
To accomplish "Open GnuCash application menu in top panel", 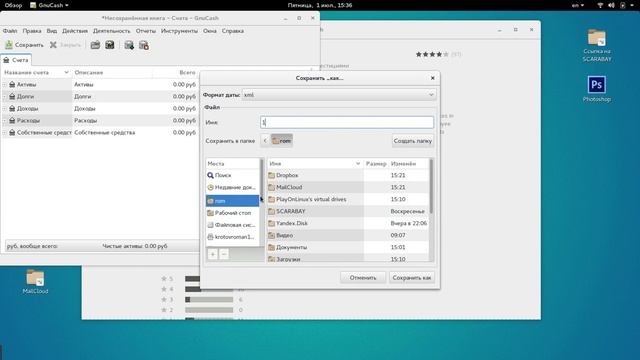I will tap(49, 5).
